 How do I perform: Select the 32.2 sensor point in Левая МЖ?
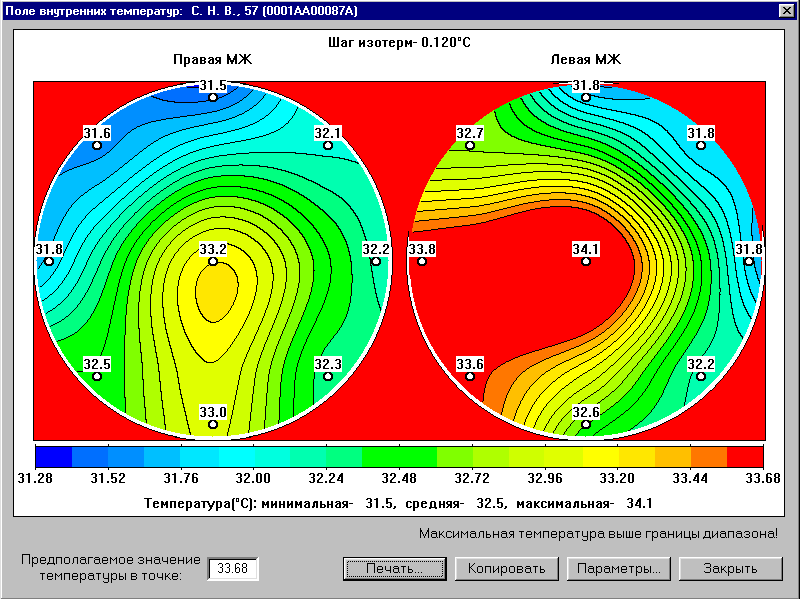pyautogui.click(x=701, y=377)
